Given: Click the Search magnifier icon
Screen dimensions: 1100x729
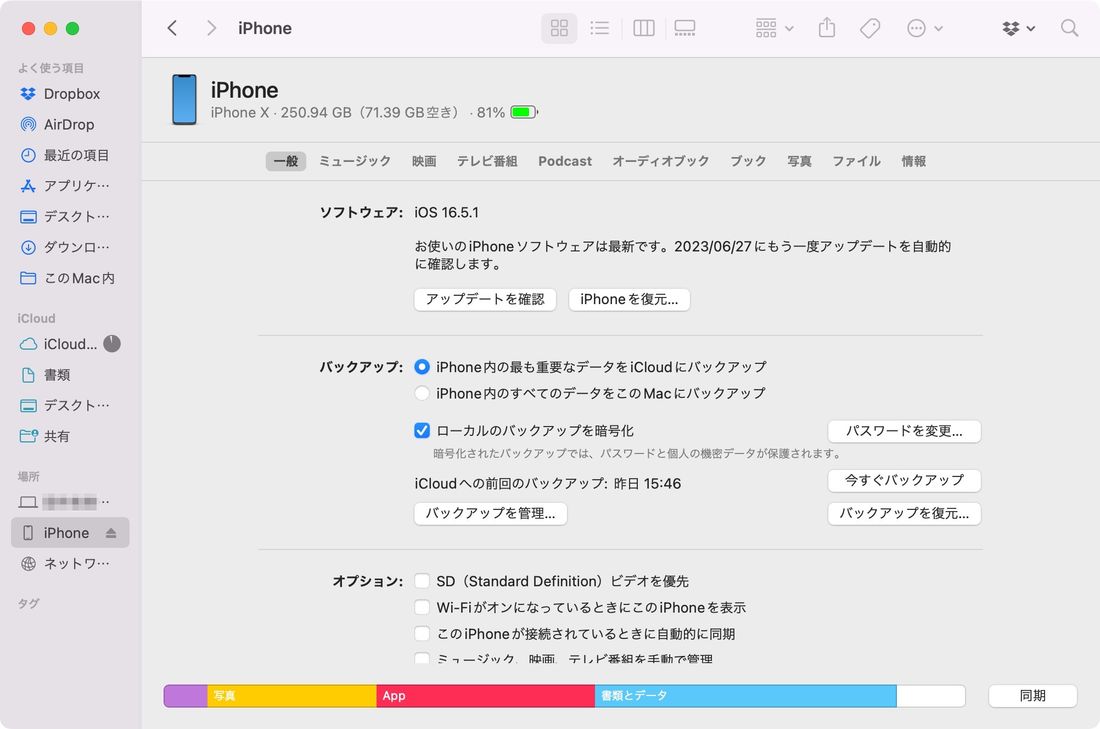Looking at the screenshot, I should click(x=1069, y=28).
